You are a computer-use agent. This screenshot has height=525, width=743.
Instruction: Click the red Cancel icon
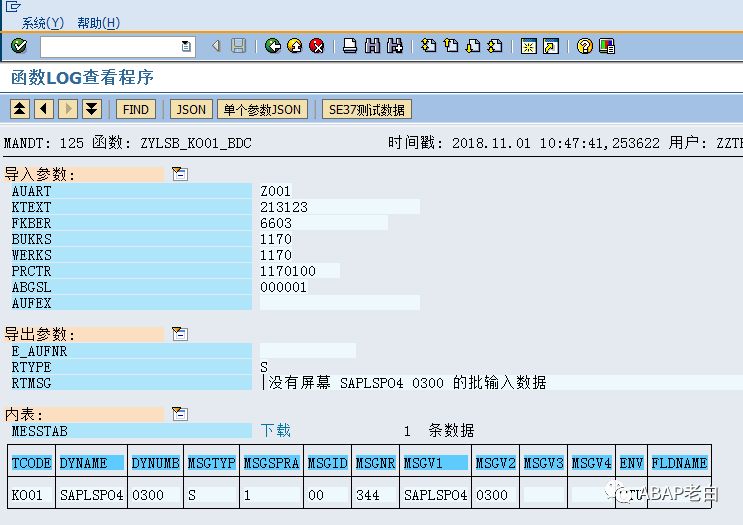[317, 46]
